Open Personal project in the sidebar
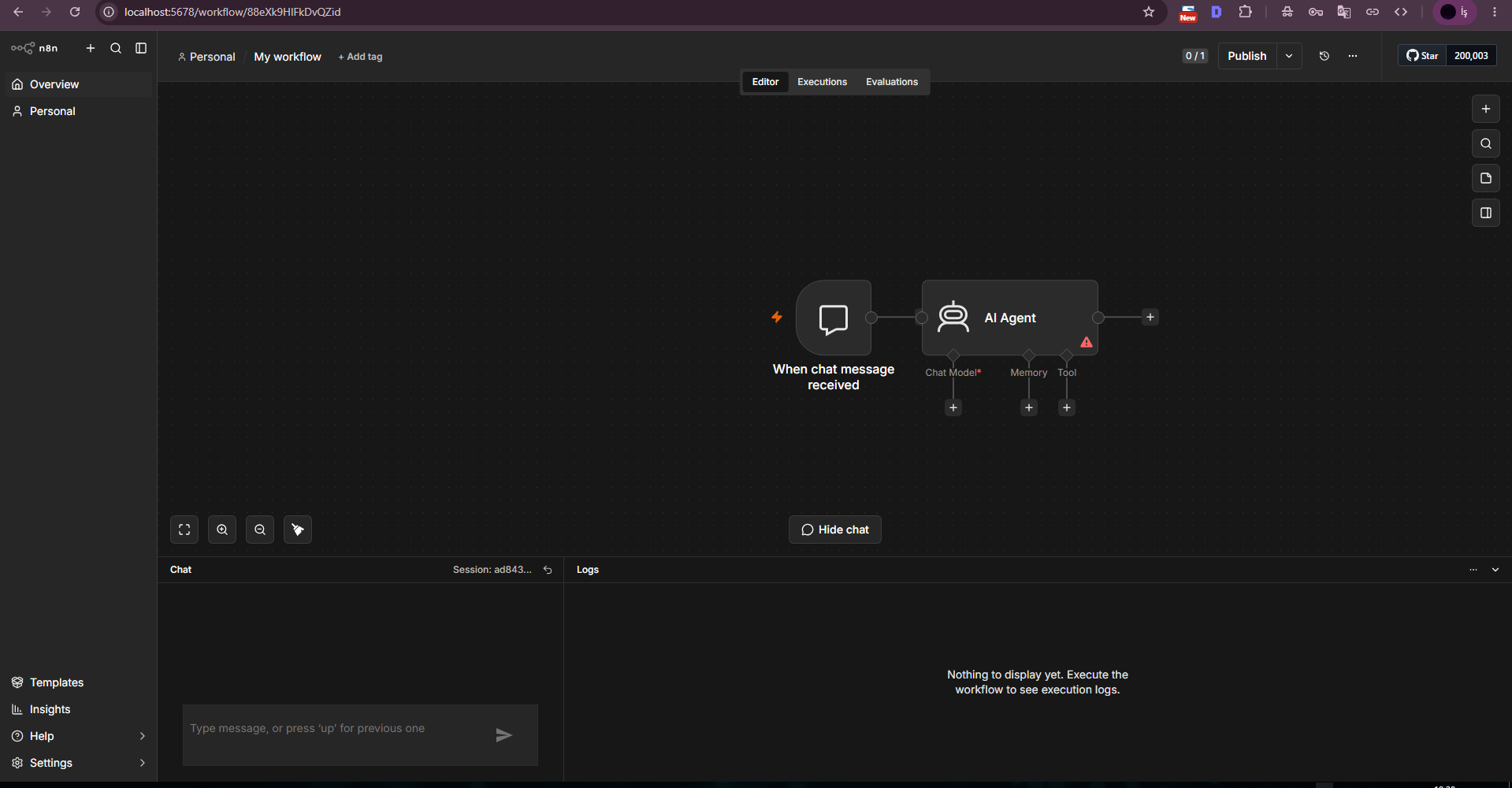This screenshot has height=788, width=1512. [78, 111]
